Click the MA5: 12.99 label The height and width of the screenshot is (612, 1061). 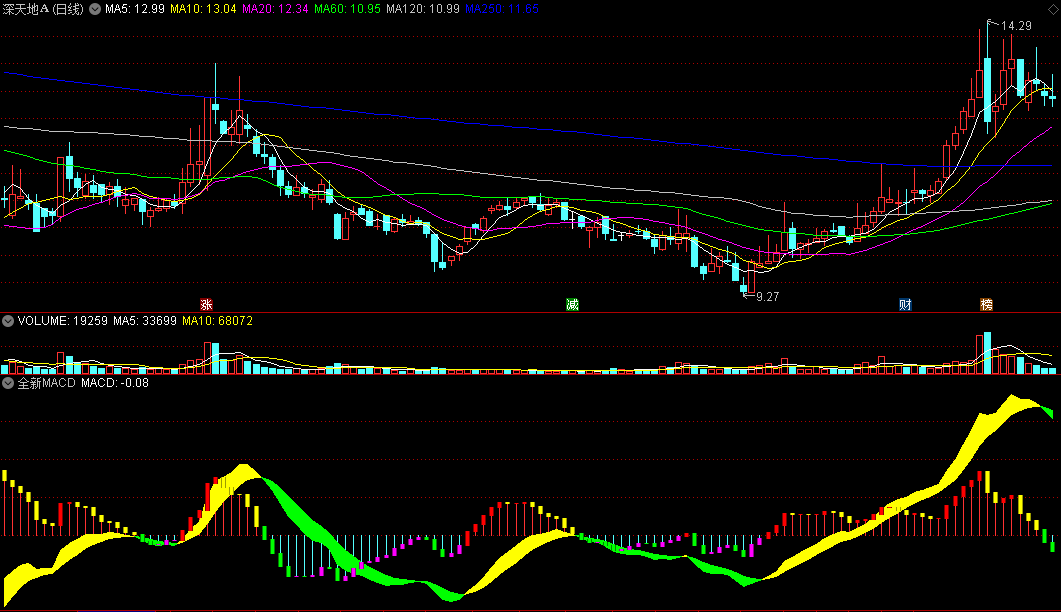coord(135,9)
